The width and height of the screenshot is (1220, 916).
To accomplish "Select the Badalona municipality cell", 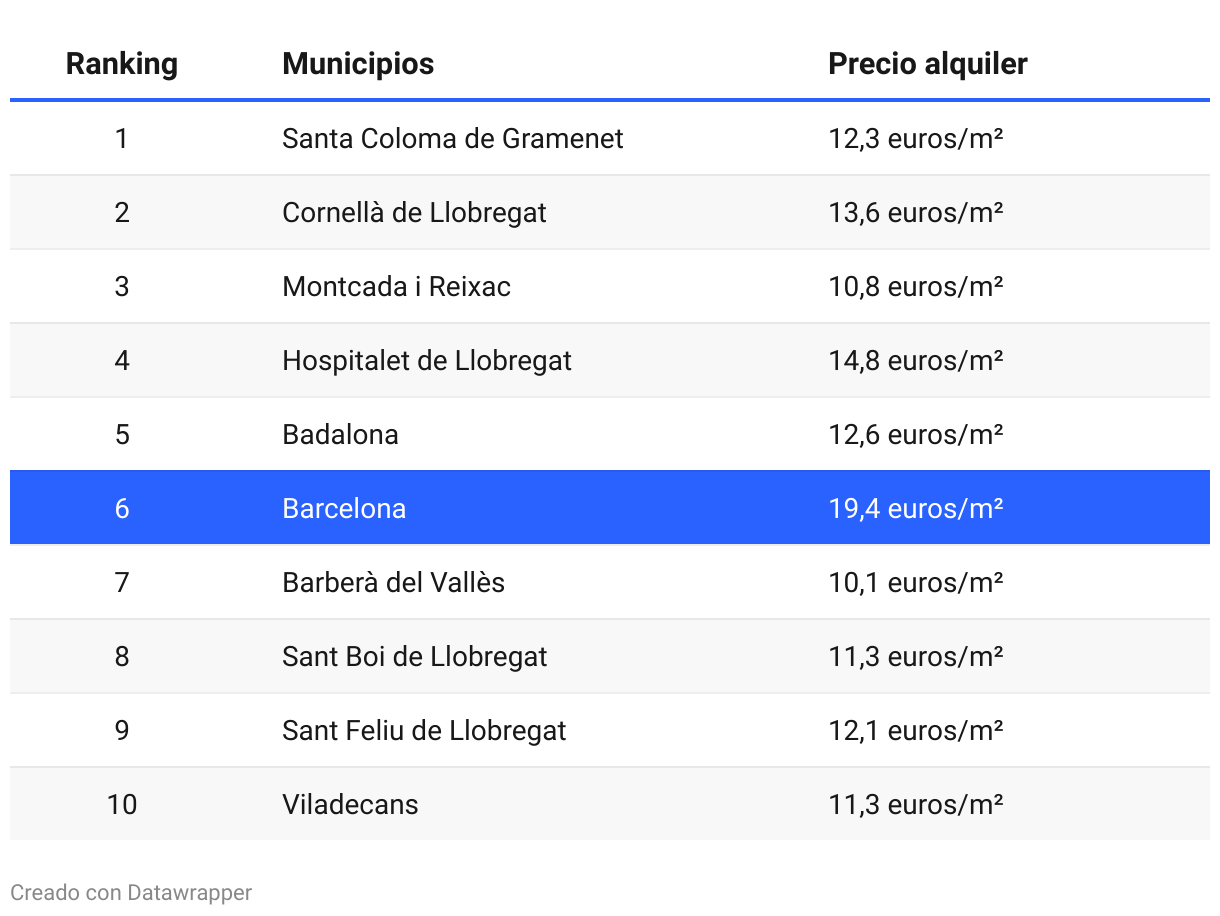I will (x=340, y=434).
